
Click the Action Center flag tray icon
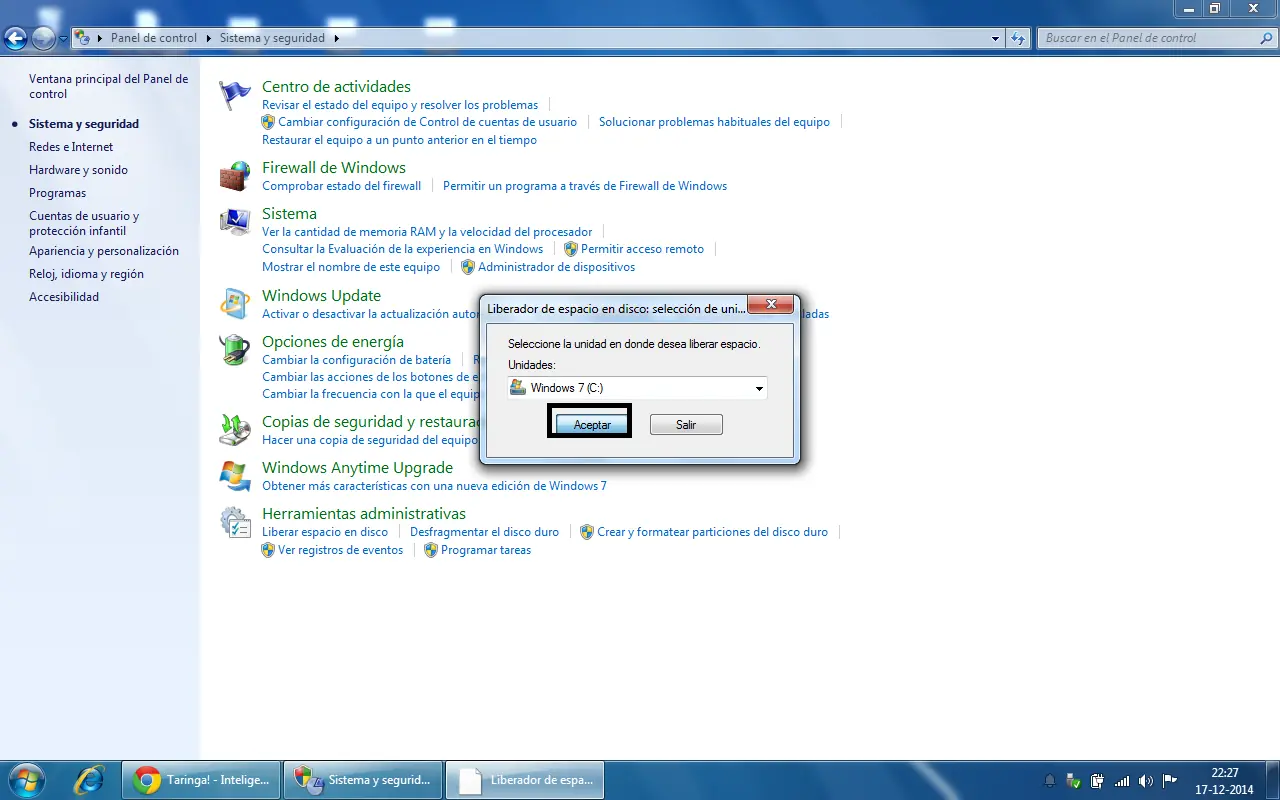[1169, 780]
